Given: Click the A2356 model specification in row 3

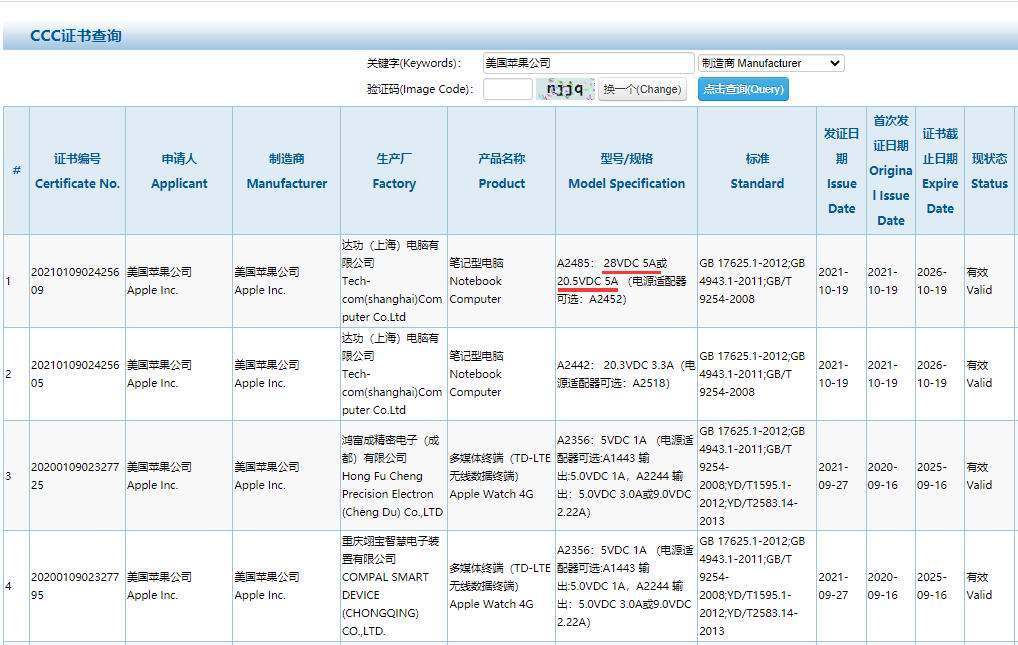Looking at the screenshot, I should [x=625, y=475].
